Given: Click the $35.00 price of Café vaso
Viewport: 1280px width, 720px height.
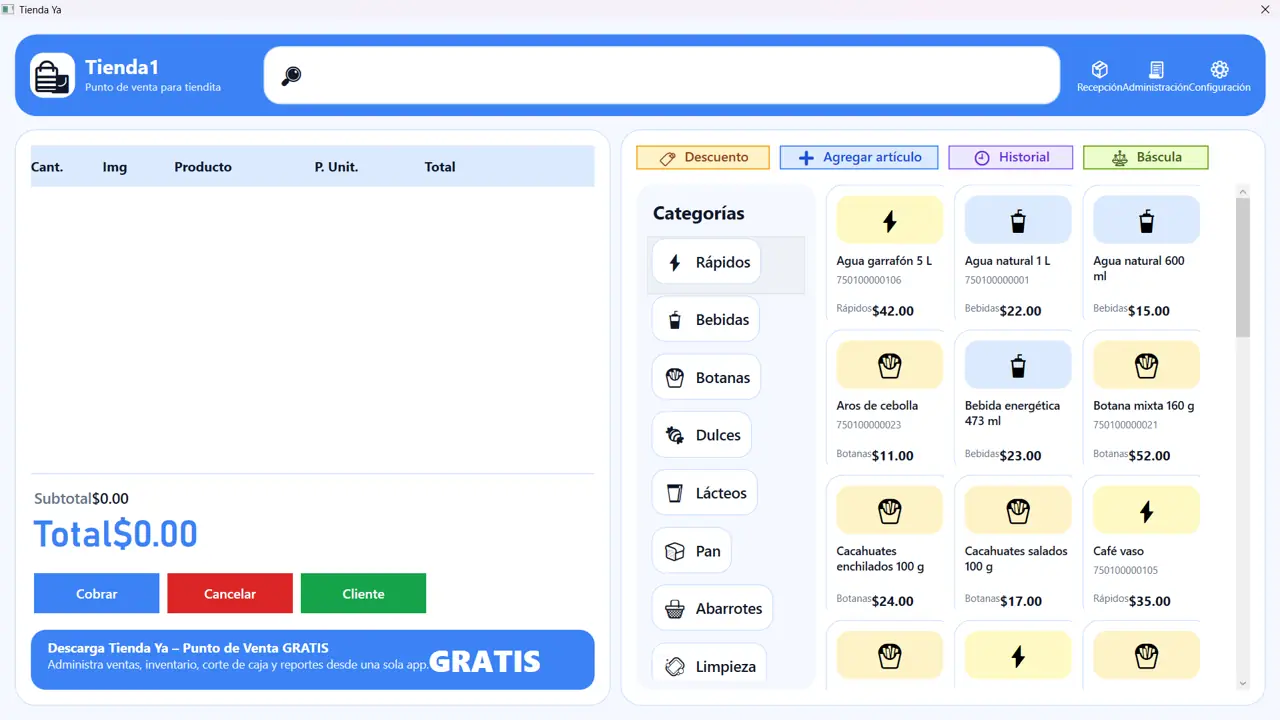Looking at the screenshot, I should 1149,601.
